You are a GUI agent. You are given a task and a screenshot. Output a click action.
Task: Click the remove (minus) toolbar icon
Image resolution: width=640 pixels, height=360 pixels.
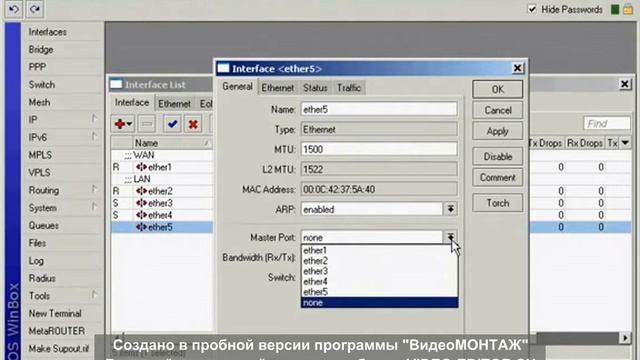coord(147,124)
